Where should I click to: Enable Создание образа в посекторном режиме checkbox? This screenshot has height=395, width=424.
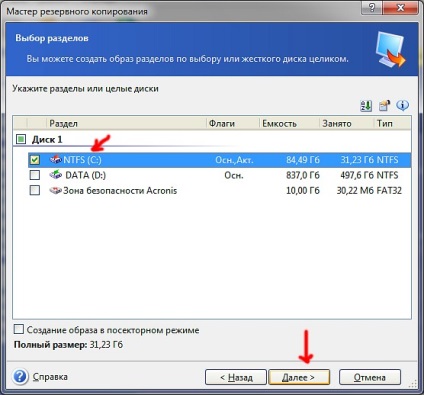click(x=19, y=330)
